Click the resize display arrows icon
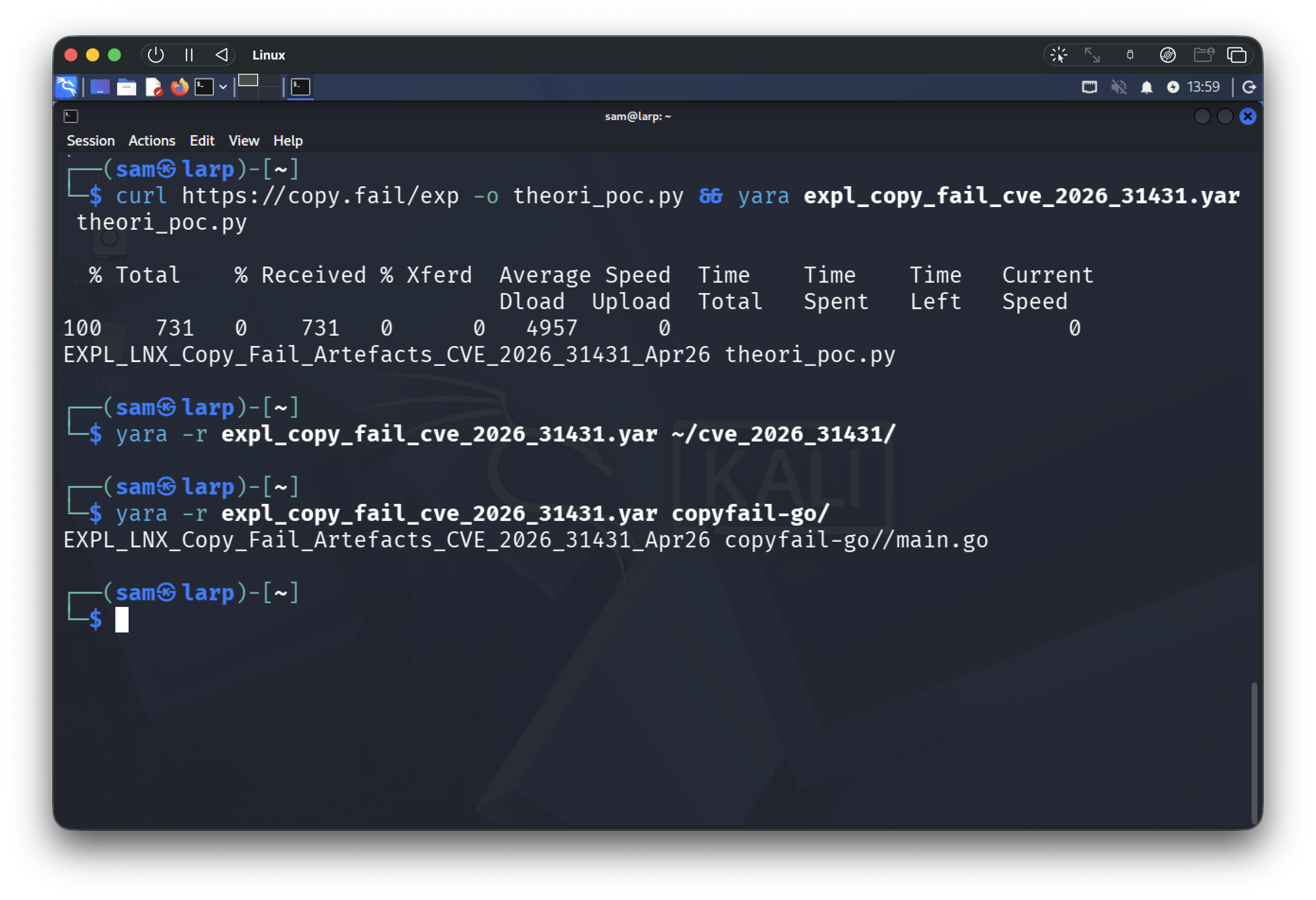The image size is (1316, 900). pos(1092,55)
